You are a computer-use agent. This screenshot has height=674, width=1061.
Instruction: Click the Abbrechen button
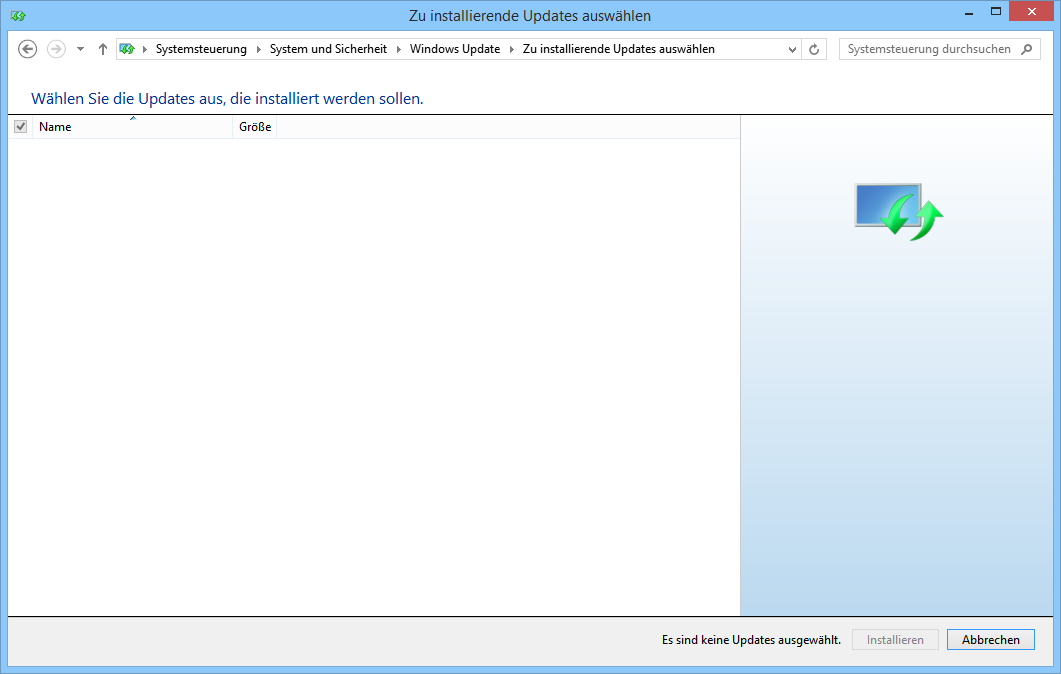click(x=991, y=639)
